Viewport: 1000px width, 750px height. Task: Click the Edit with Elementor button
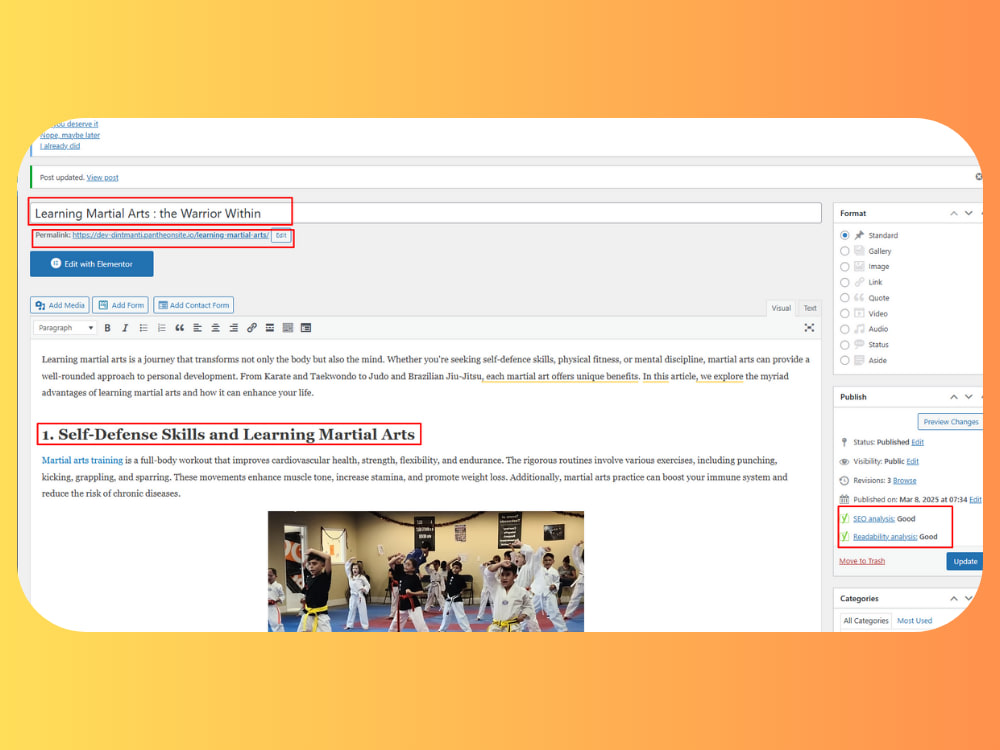pos(92,264)
